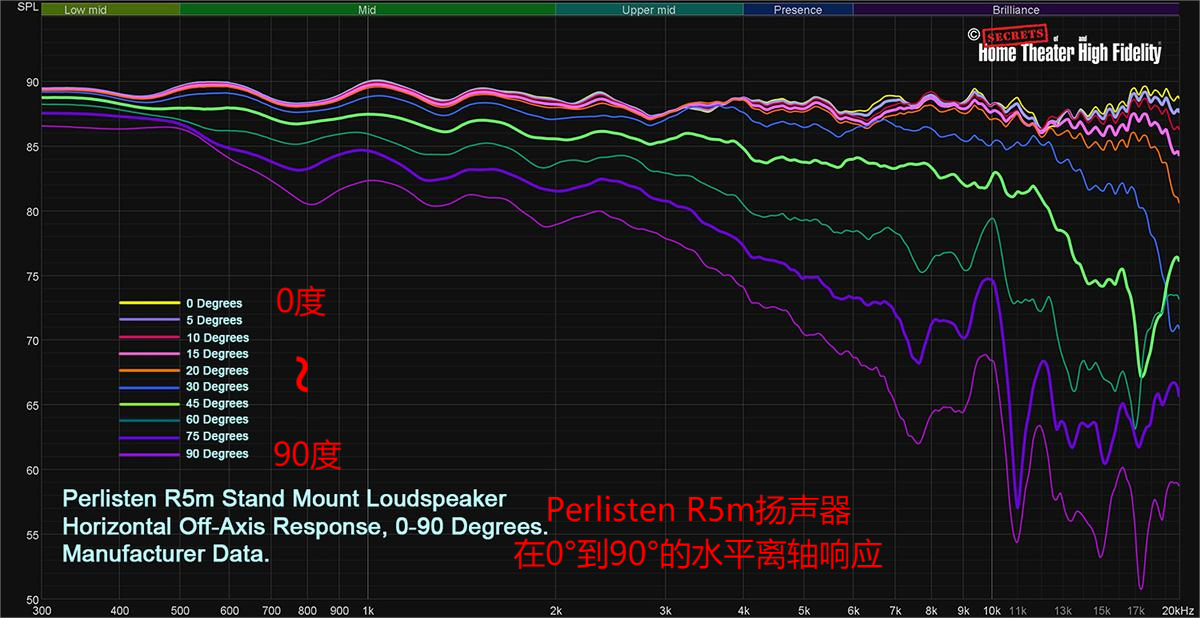Viewport: 1200px width, 618px height.
Task: Click the 75 Degrees legend label
Action: pyautogui.click(x=217, y=436)
